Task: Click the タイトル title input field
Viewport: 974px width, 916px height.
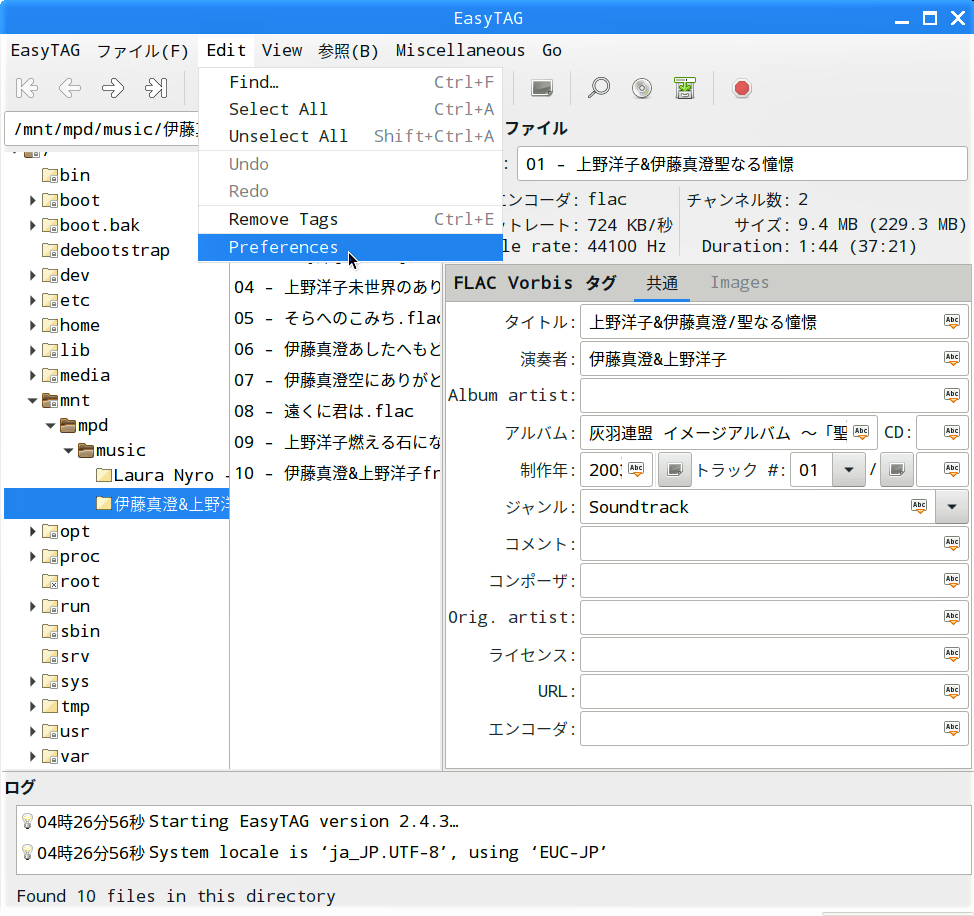Action: coord(774,322)
